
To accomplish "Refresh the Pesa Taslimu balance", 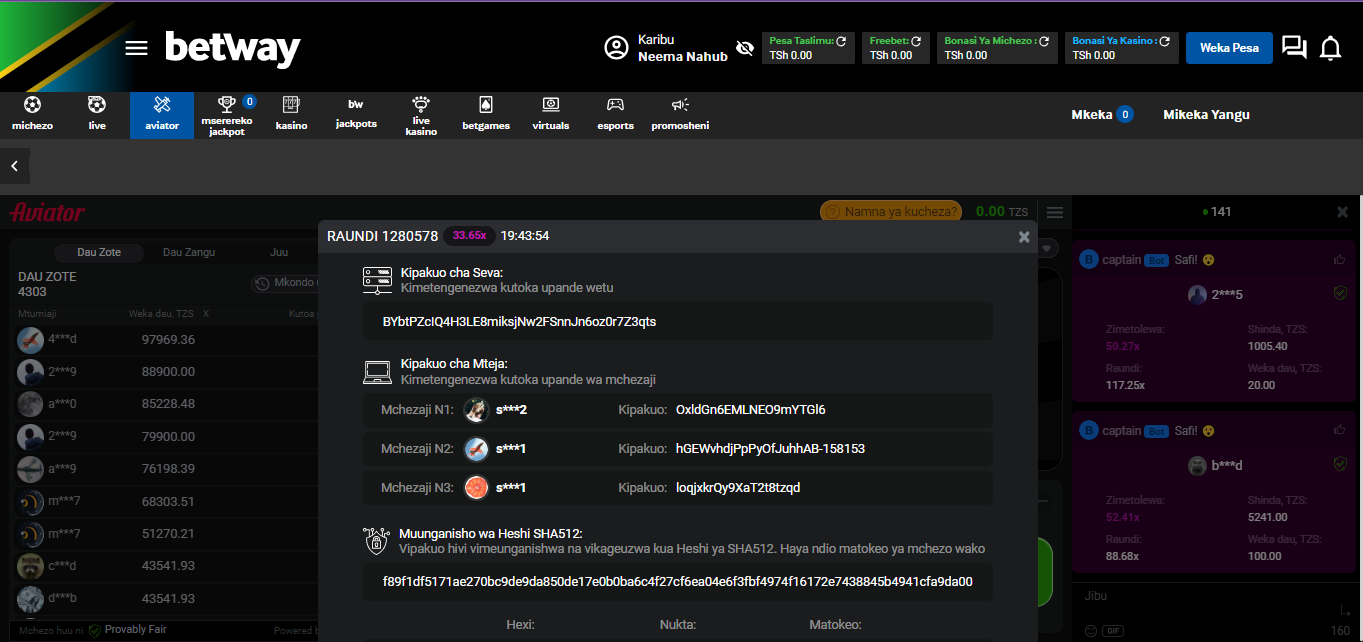I will point(841,41).
